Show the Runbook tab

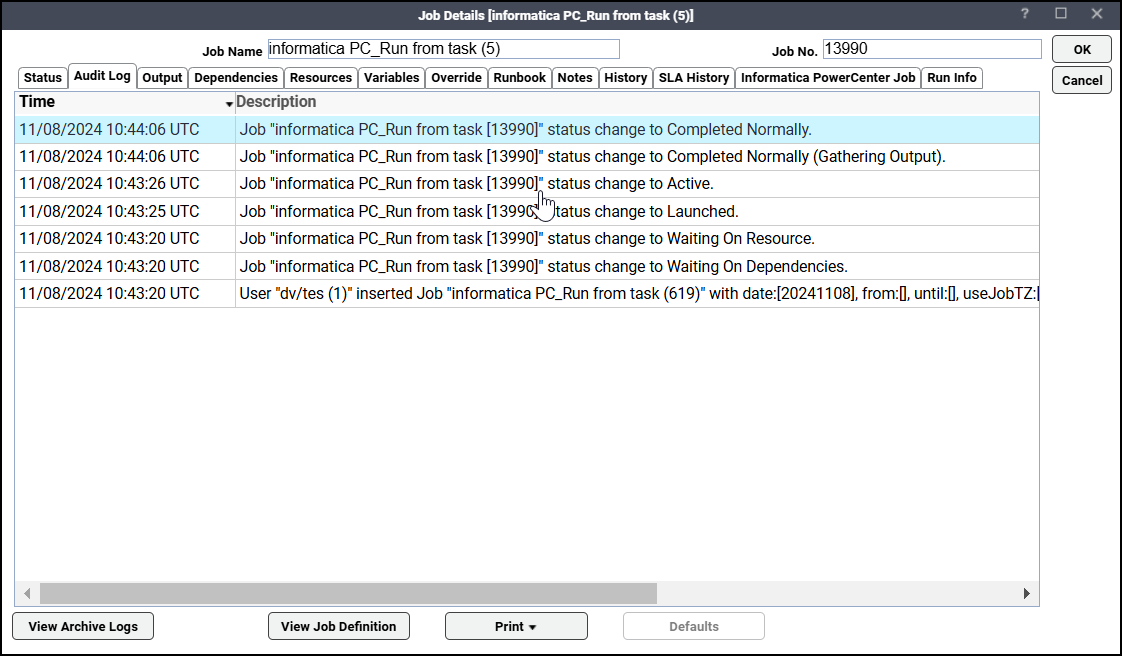coord(519,78)
